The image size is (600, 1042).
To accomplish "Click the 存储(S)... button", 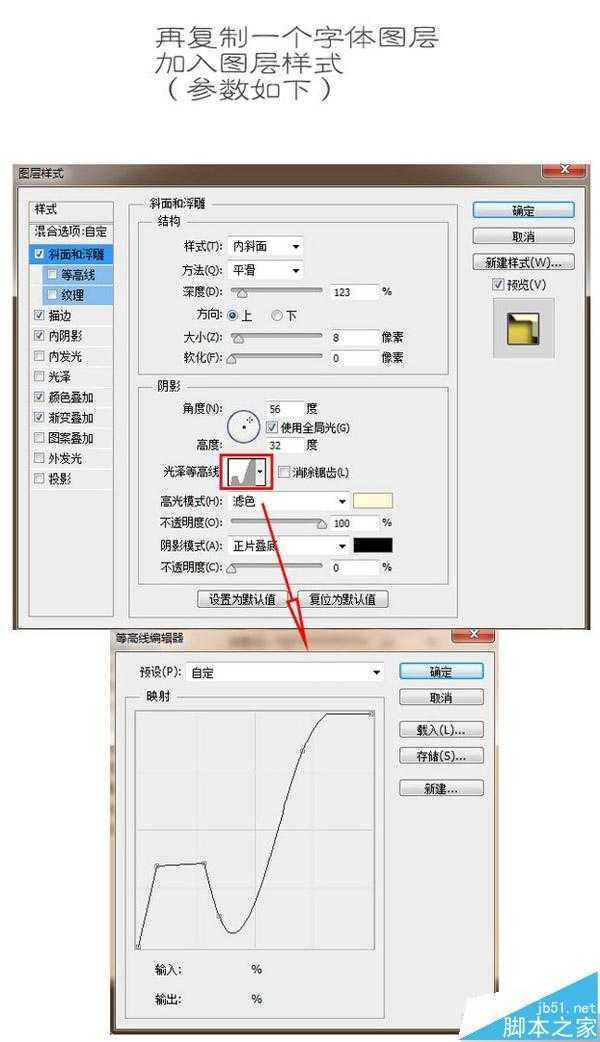I will point(441,756).
